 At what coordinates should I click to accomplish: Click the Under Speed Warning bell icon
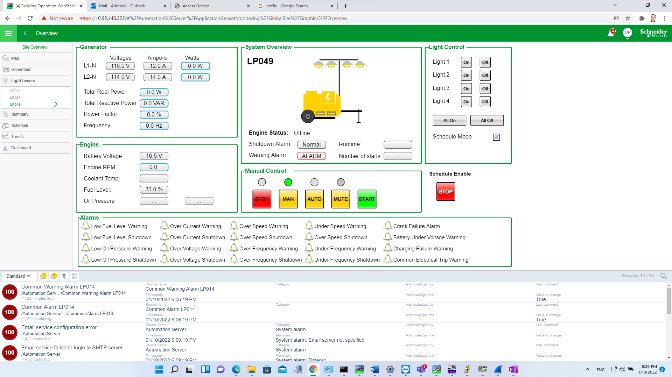point(309,225)
